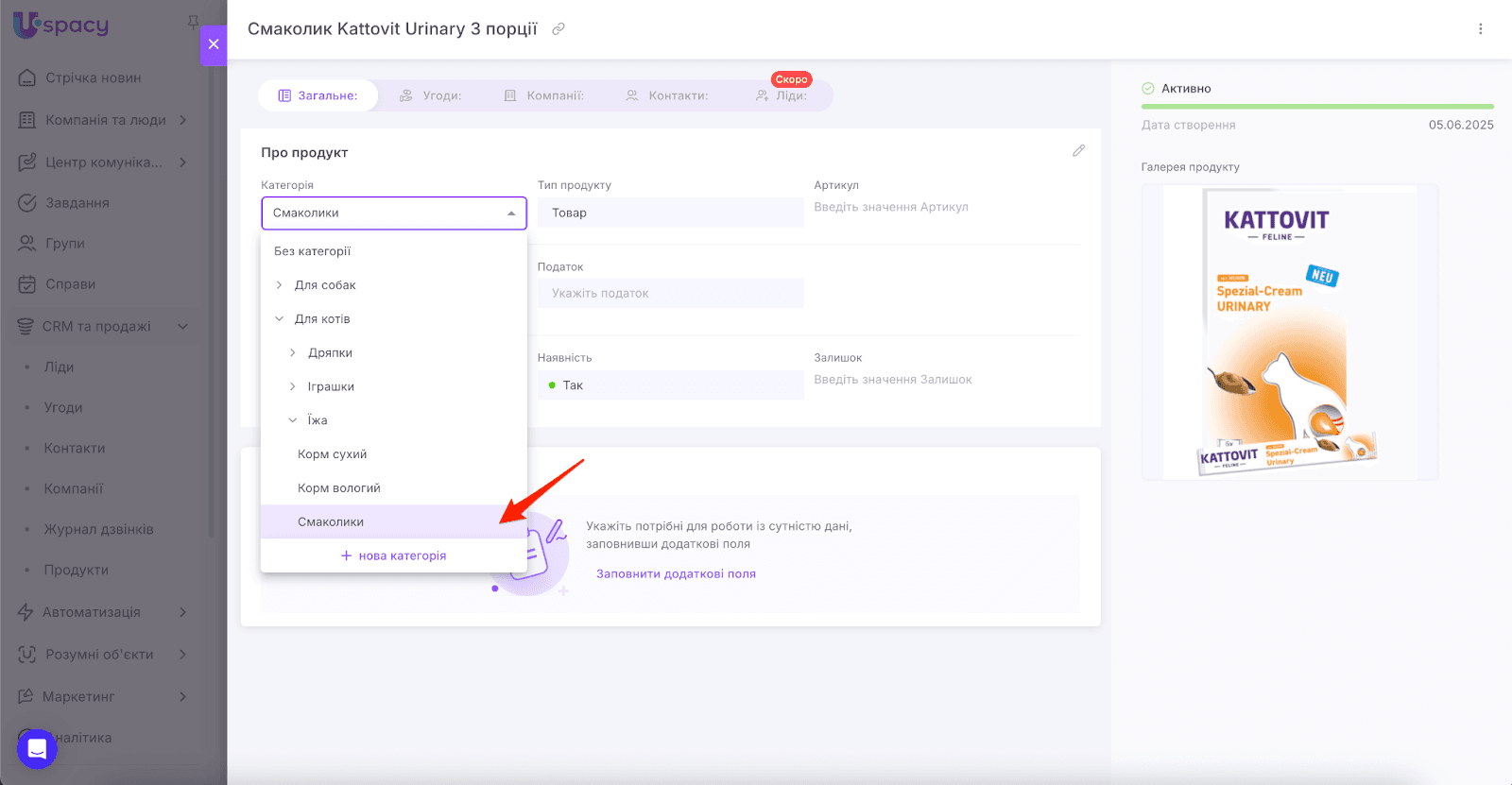Click the product title Смаколик Kattovit Urinary
1512x785 pixels.
(392, 29)
